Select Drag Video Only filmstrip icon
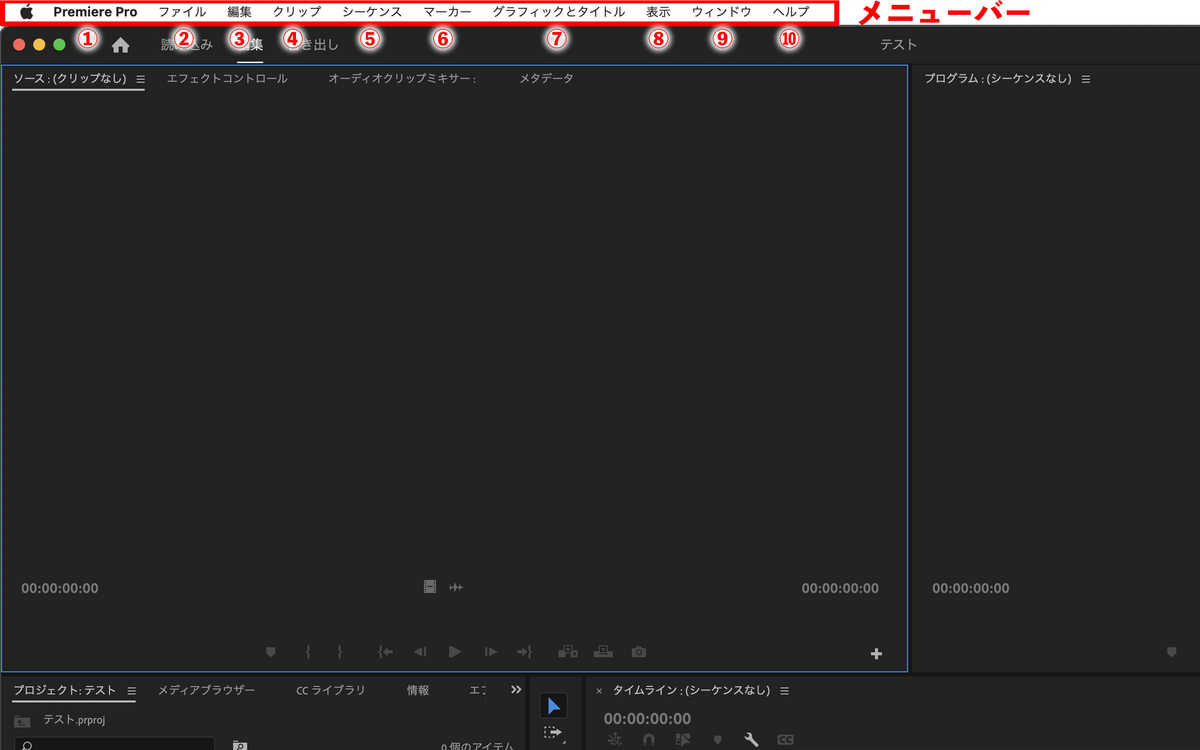 click(430, 587)
